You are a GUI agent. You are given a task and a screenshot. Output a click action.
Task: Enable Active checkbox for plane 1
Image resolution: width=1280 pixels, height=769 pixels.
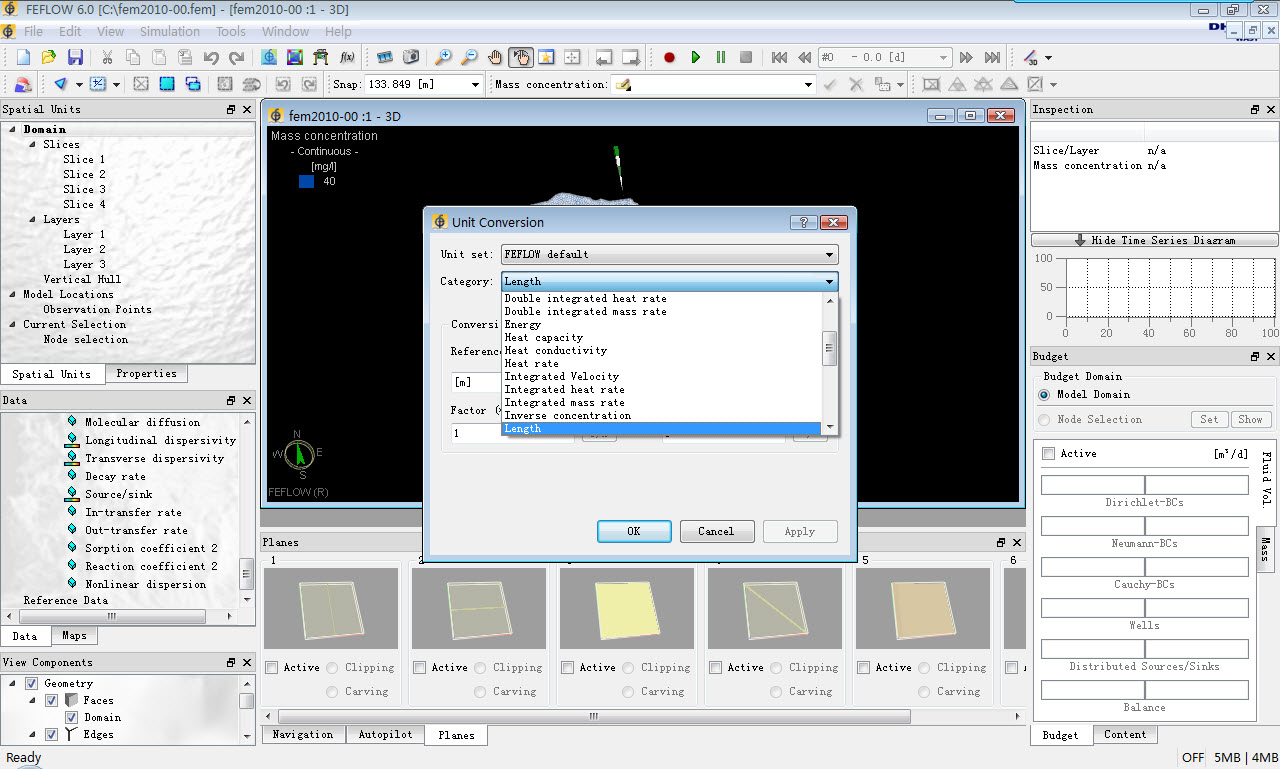273,667
